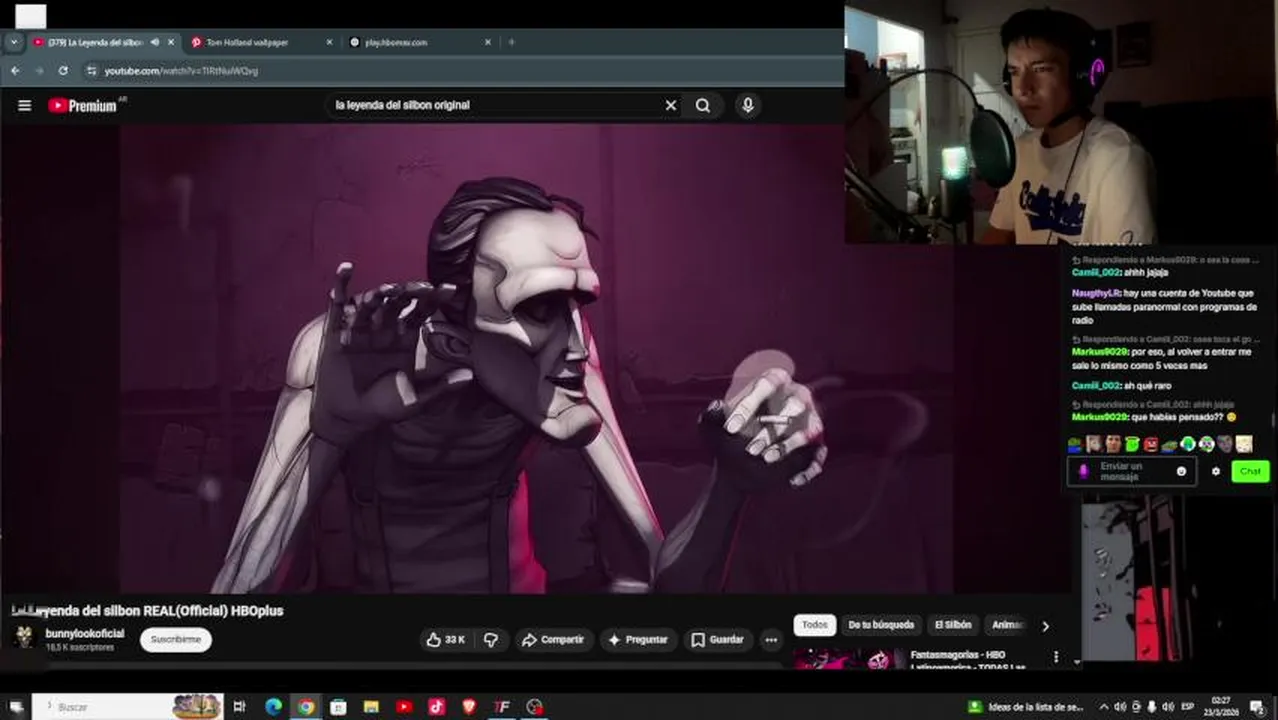This screenshot has width=1278, height=720.
Task: Open the YouTube hamburger guide menu
Action: [24, 105]
